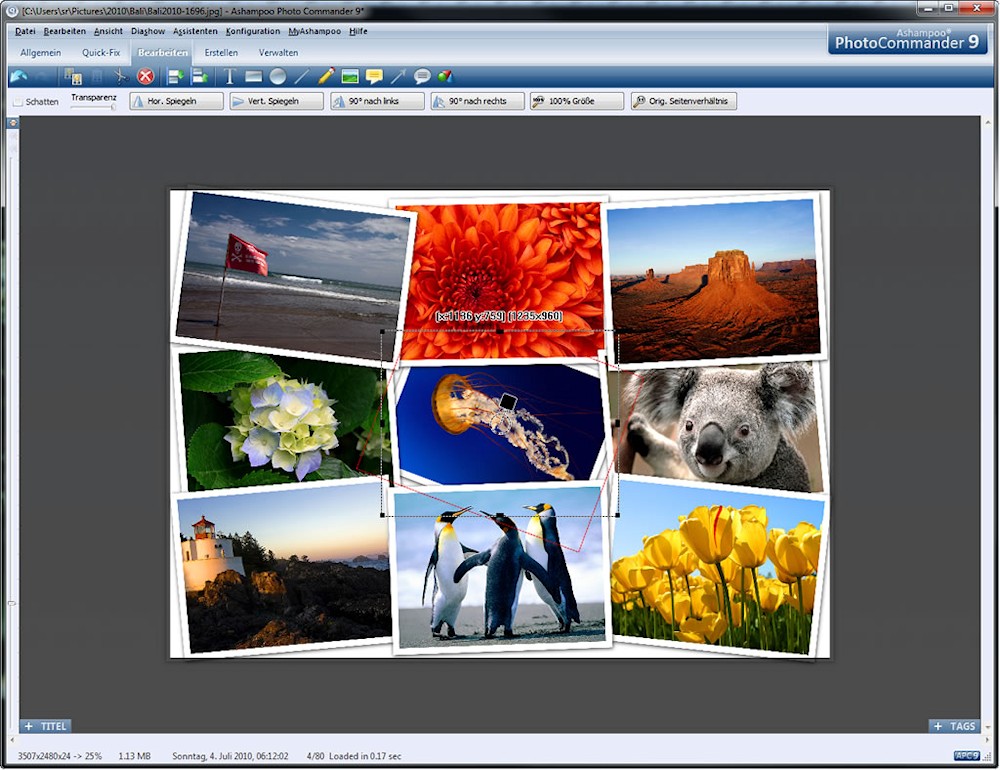Select the yellow note callout tool
Screen dimensions: 1000x770
(374, 76)
